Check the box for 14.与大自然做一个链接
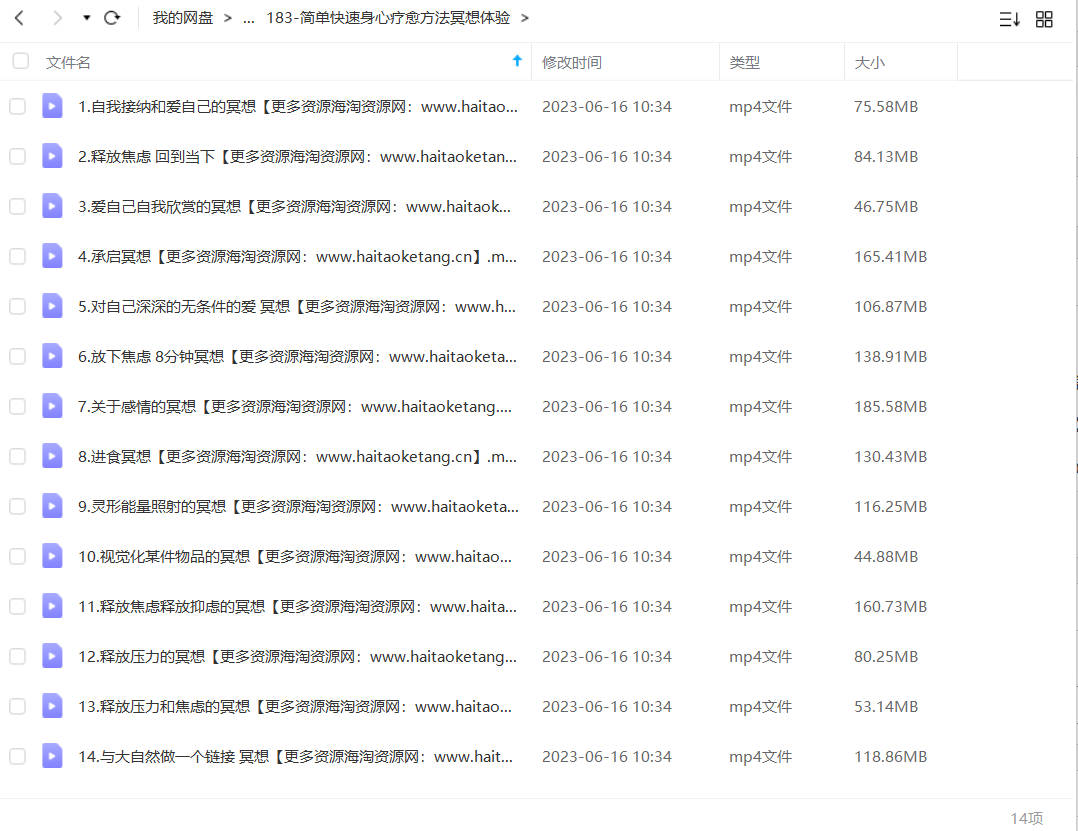The image size is (1078, 831). click(x=17, y=757)
